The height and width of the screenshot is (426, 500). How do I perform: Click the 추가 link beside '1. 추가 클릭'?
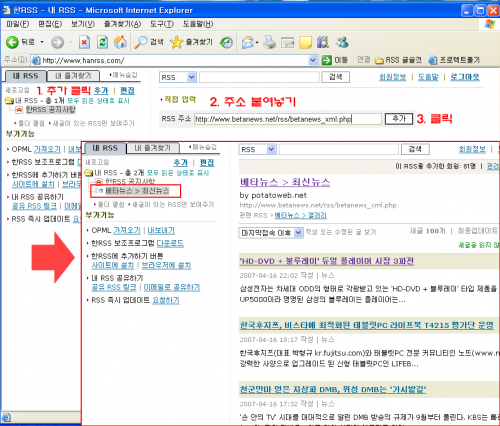point(101,91)
